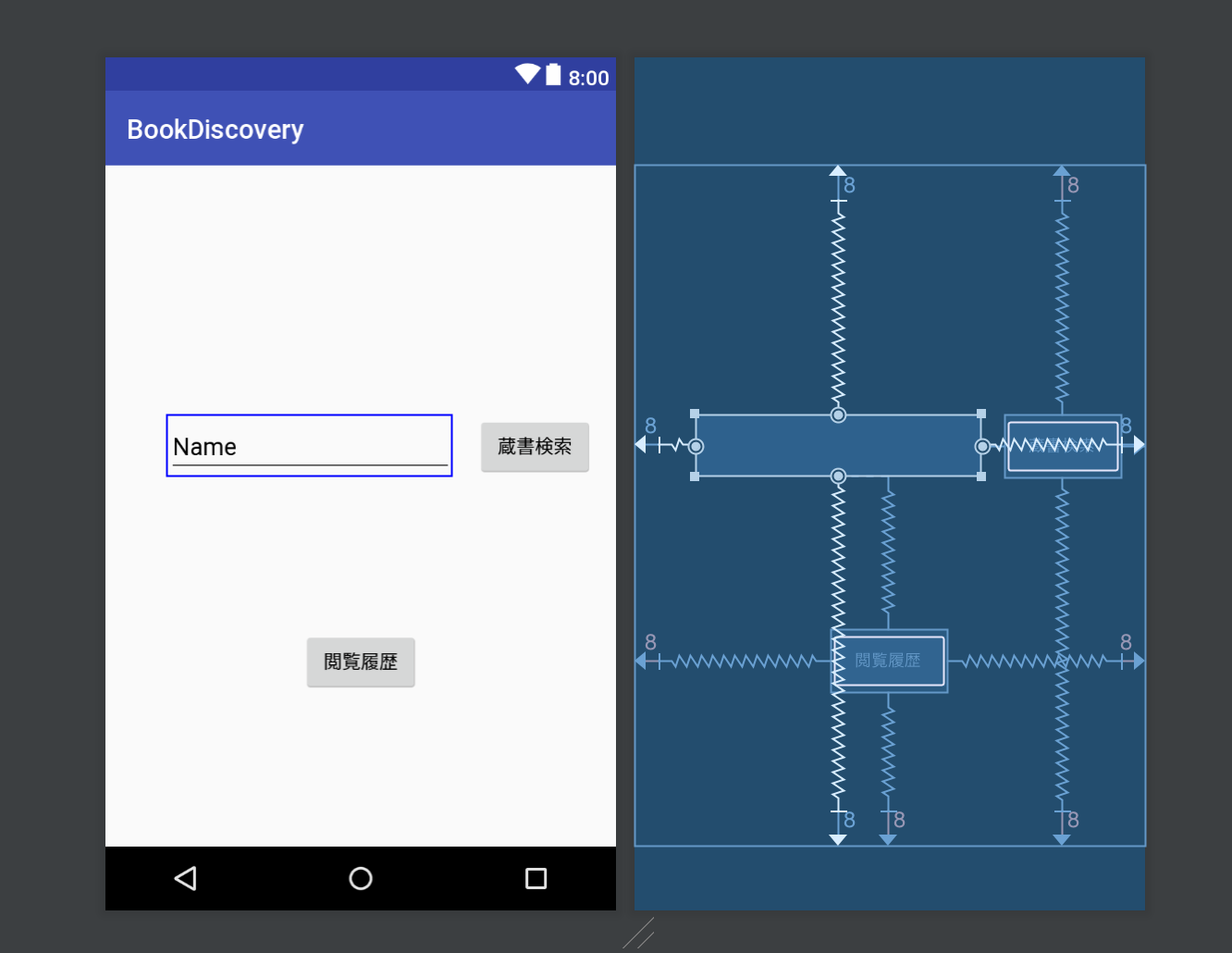Click the 蔵書検索 button in design preview

pyautogui.click(x=535, y=447)
